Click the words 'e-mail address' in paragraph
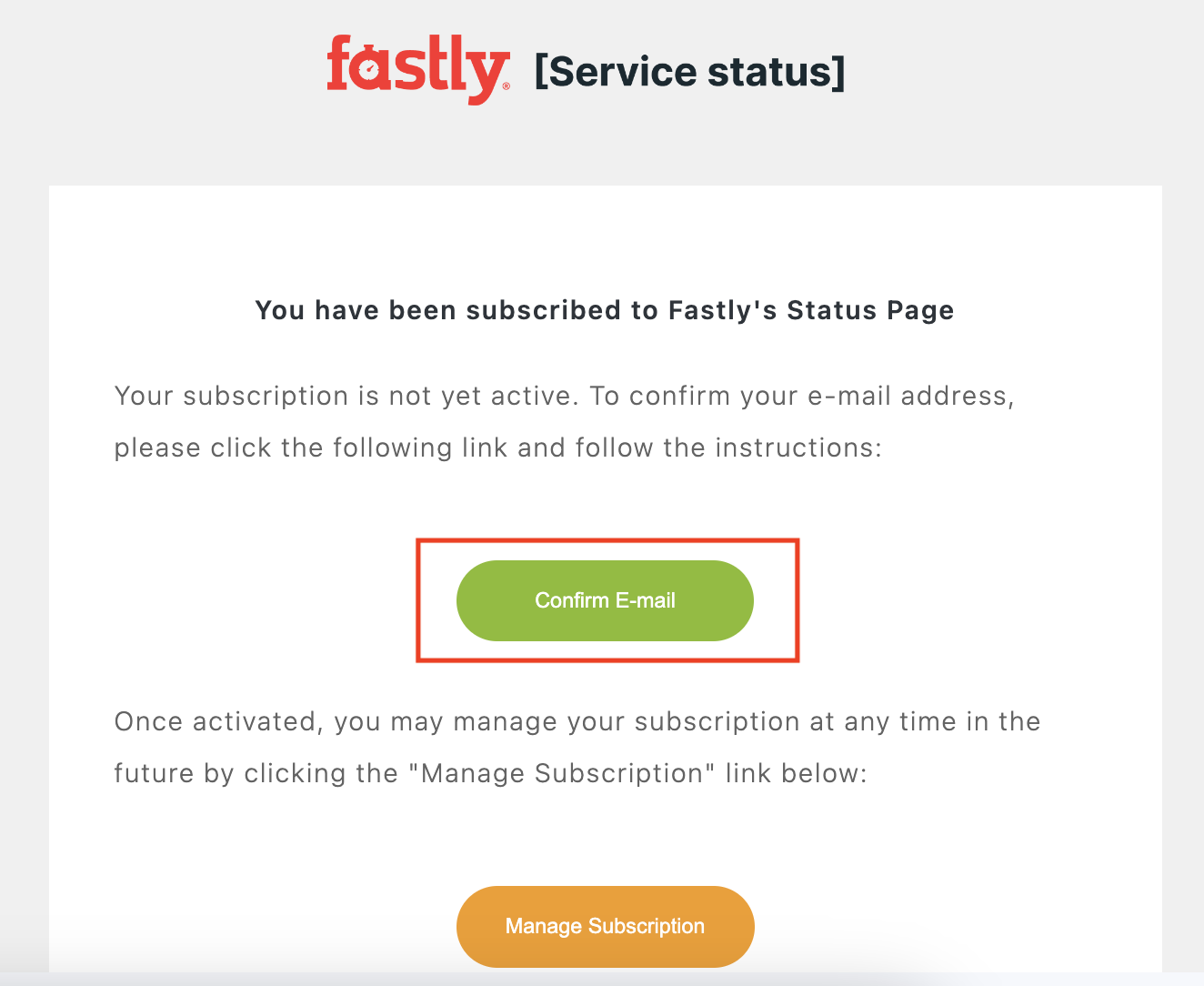 (909, 396)
